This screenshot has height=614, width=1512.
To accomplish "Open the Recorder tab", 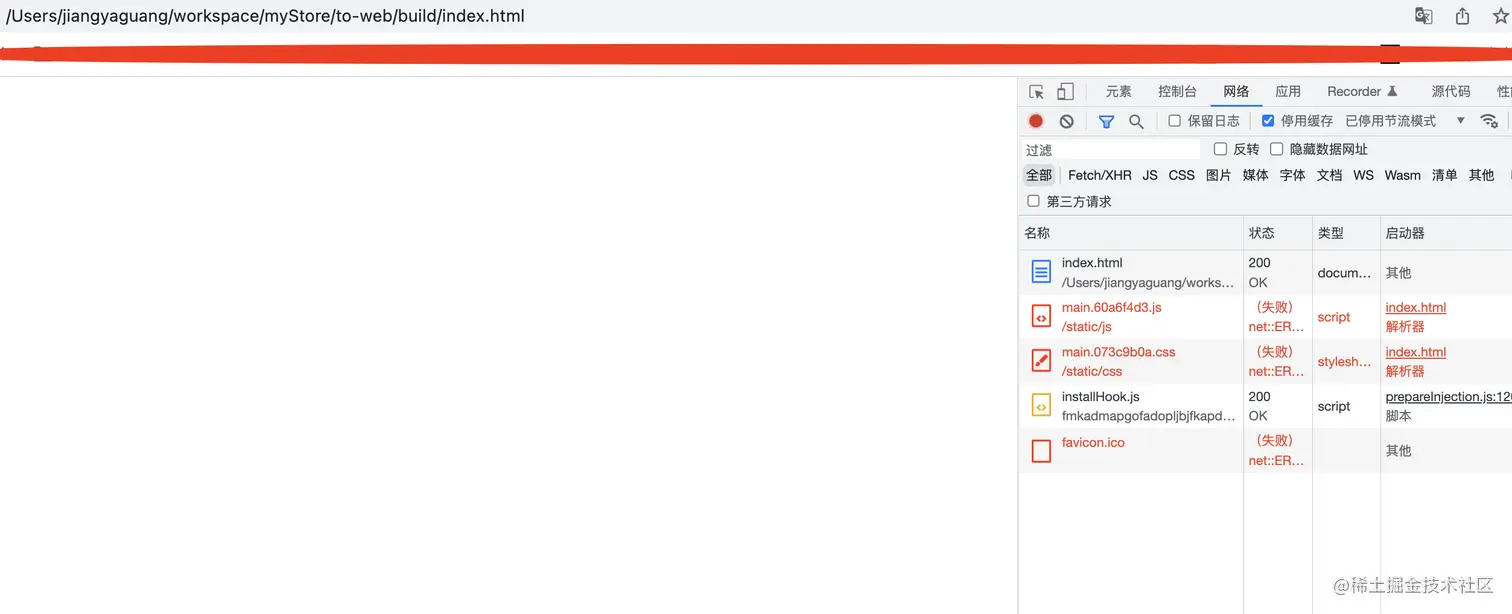I will (1362, 91).
